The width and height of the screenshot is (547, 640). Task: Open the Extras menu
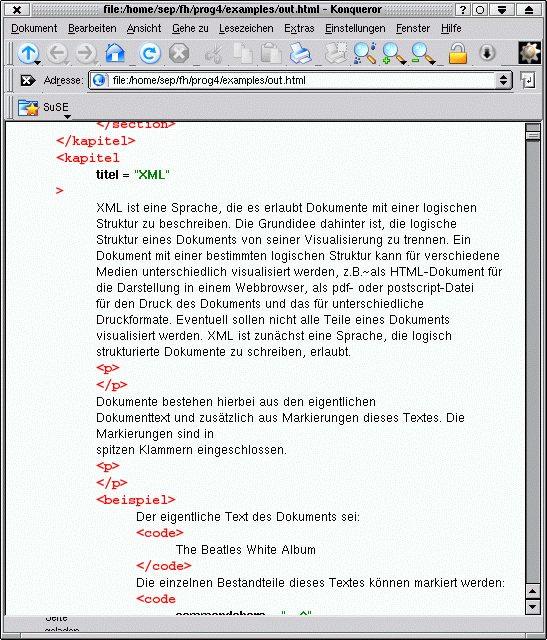[x=299, y=29]
